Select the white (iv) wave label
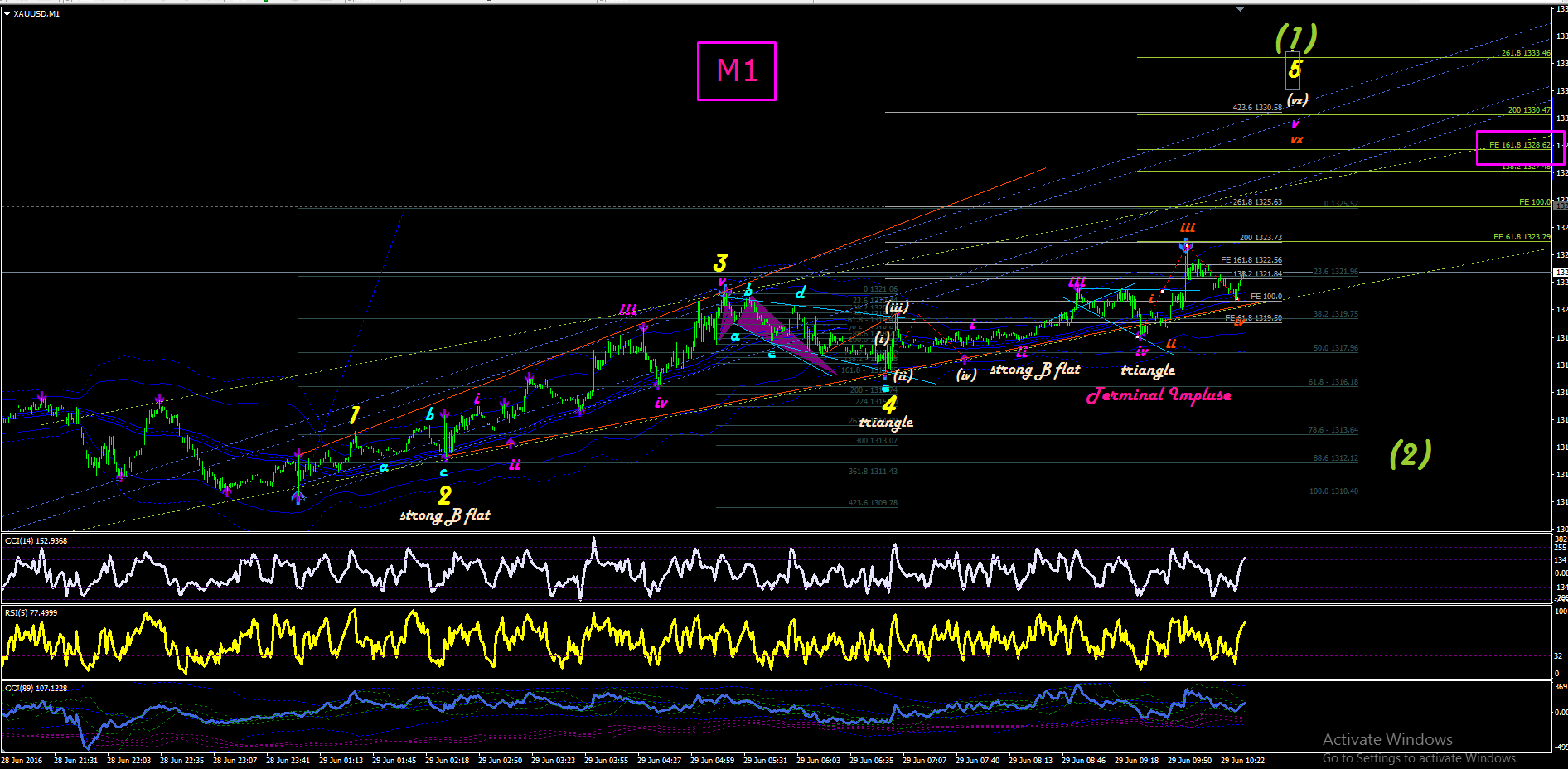This screenshot has height=769, width=1568. point(966,375)
